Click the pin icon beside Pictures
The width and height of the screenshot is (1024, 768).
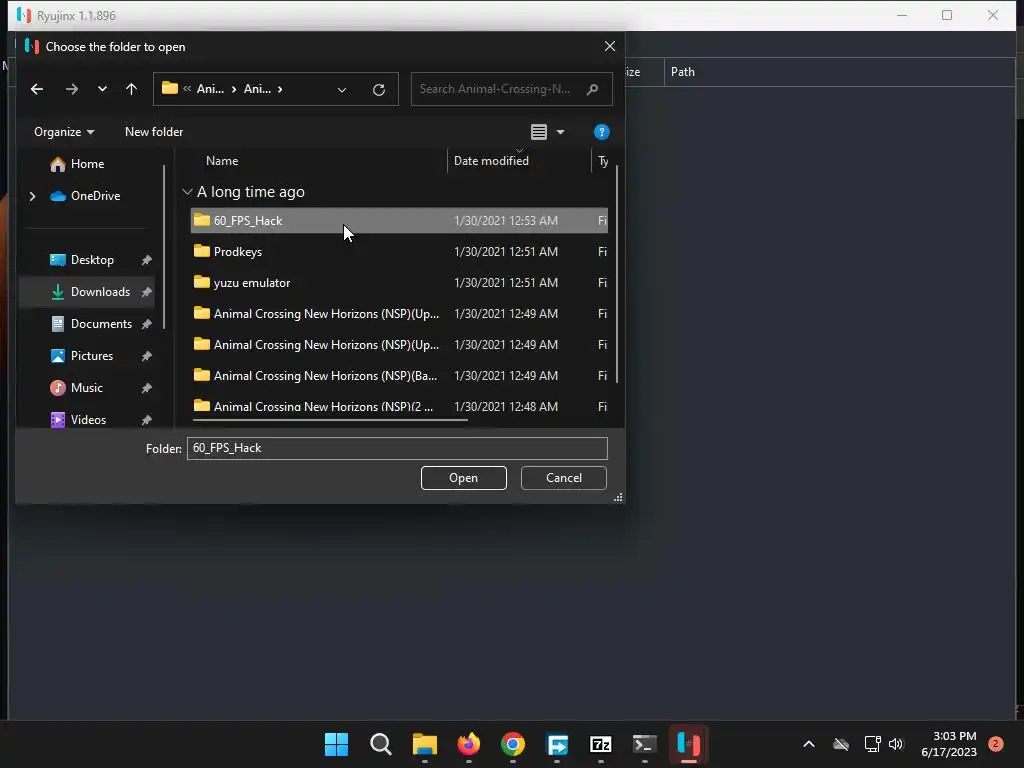[146, 356]
